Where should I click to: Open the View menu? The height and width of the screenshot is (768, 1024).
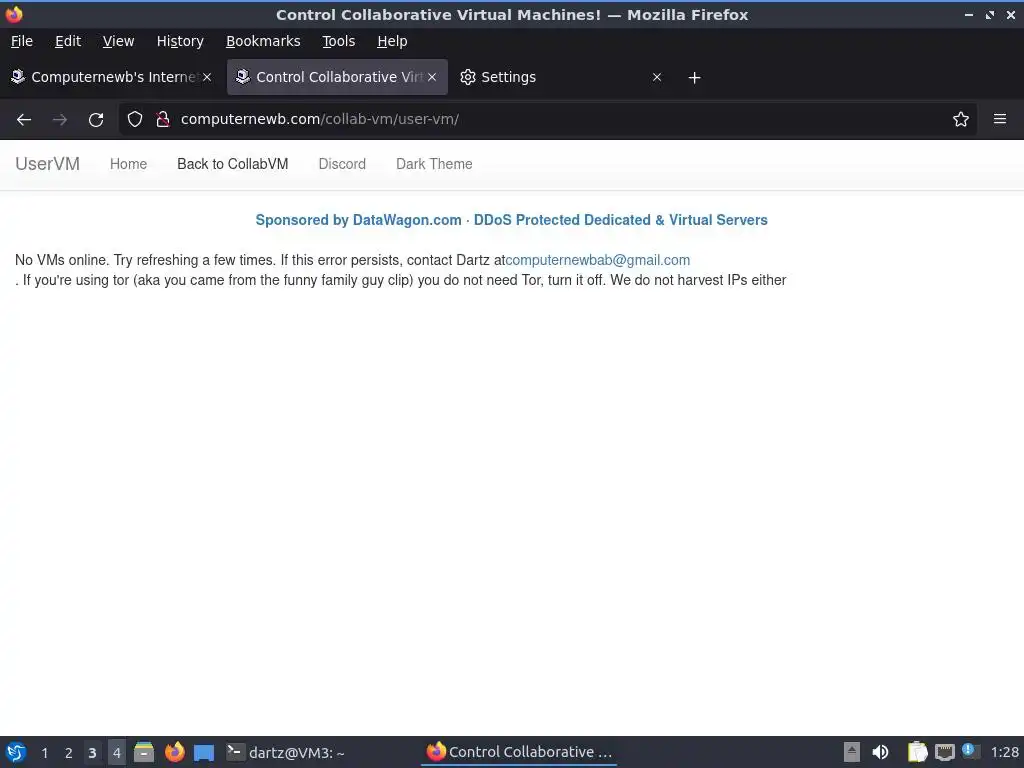point(118,41)
